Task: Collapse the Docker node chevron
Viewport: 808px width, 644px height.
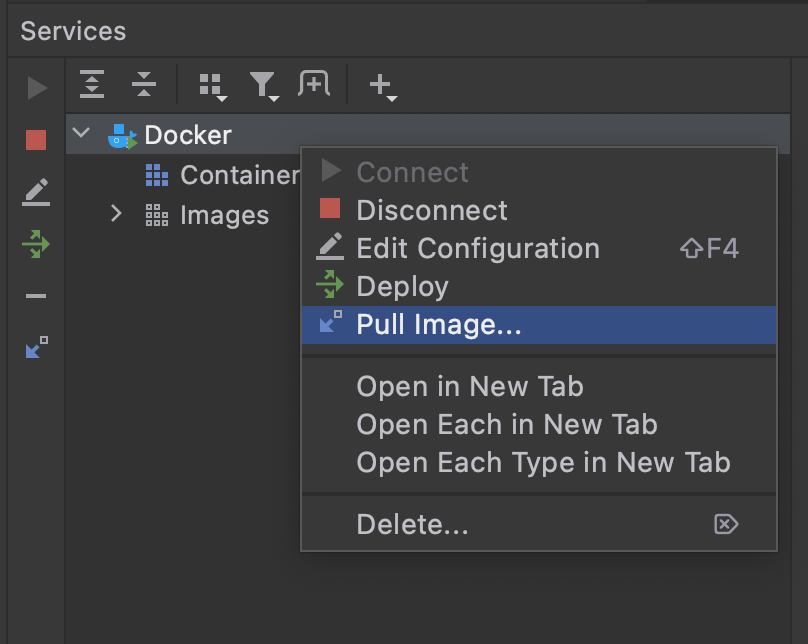Action: tap(82, 133)
